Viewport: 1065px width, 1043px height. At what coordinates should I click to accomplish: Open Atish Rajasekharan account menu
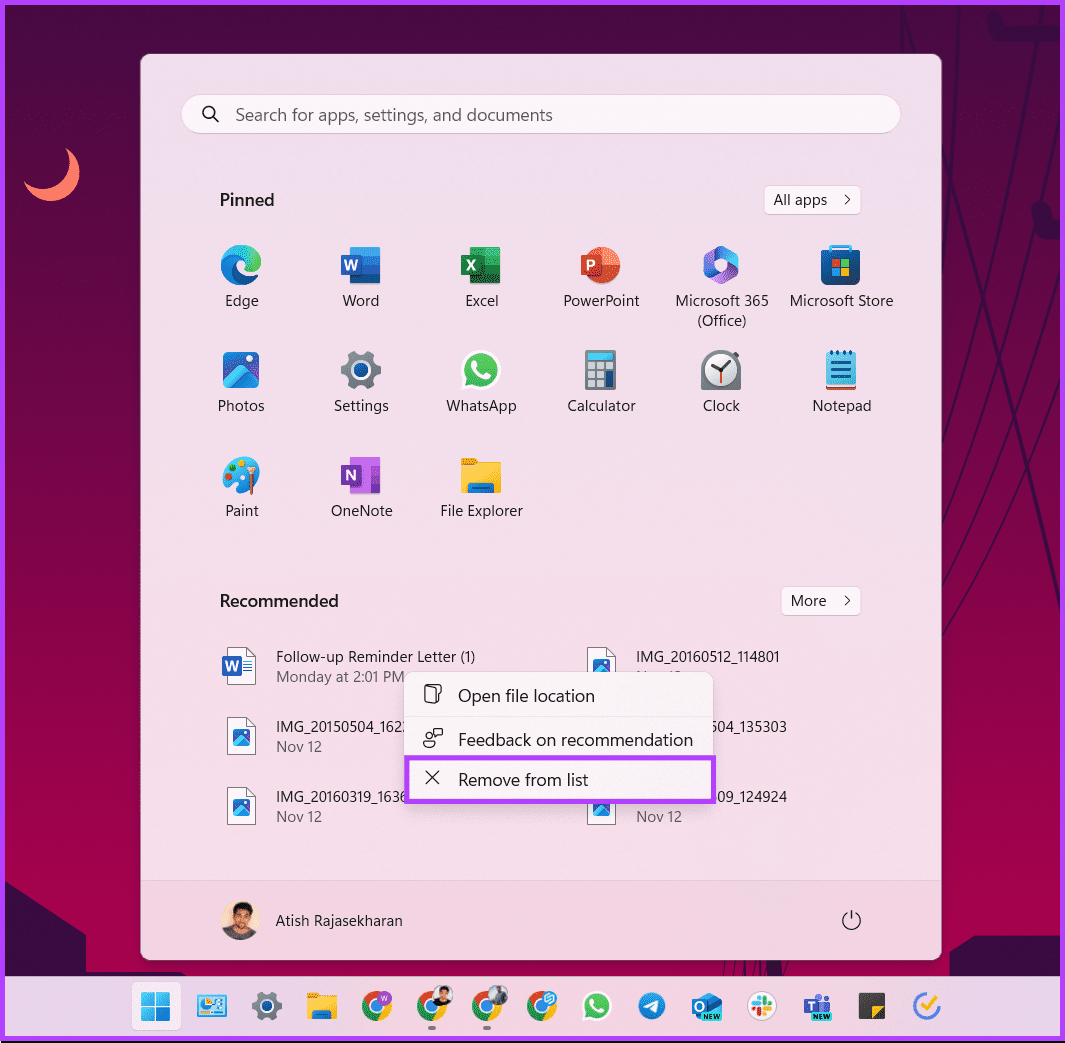[312, 920]
